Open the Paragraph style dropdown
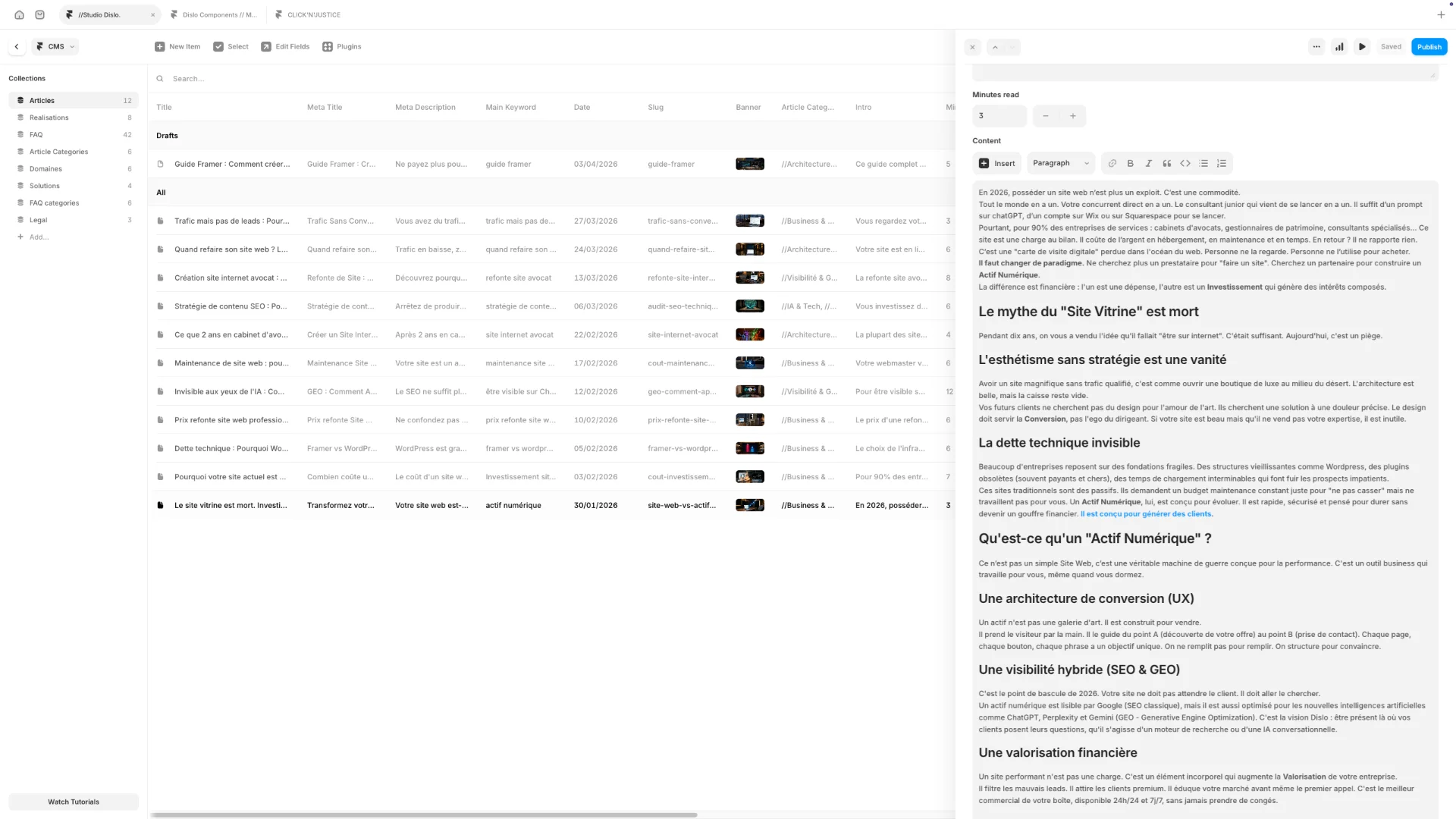Screen dimensions: 1456x819 point(1060,163)
